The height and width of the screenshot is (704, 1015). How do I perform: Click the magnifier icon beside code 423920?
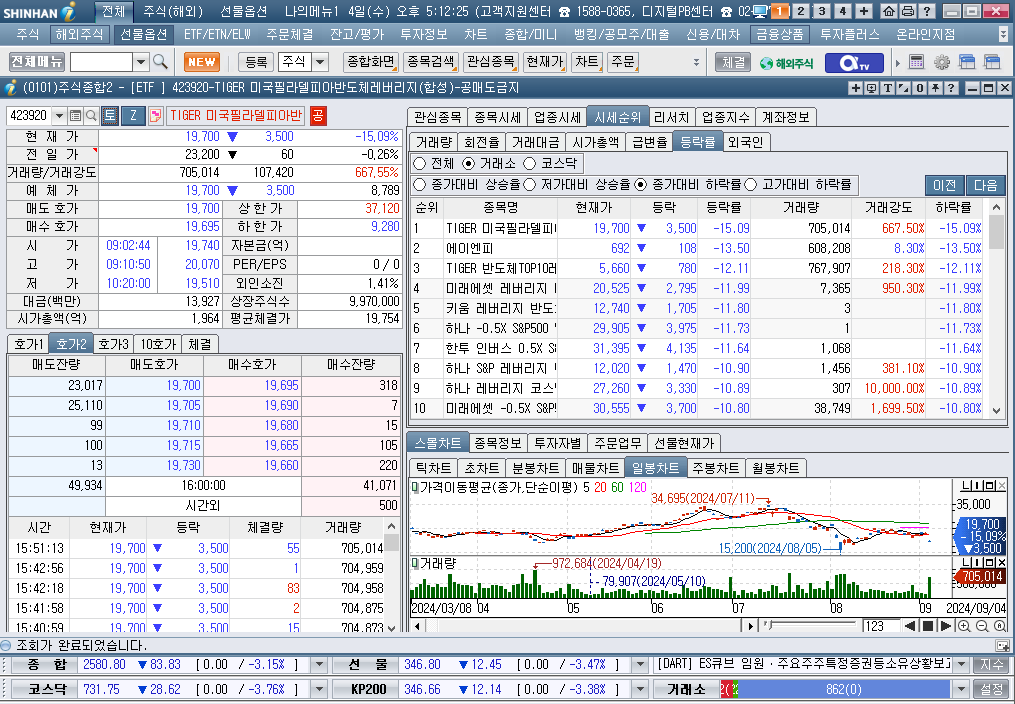[x=91, y=116]
